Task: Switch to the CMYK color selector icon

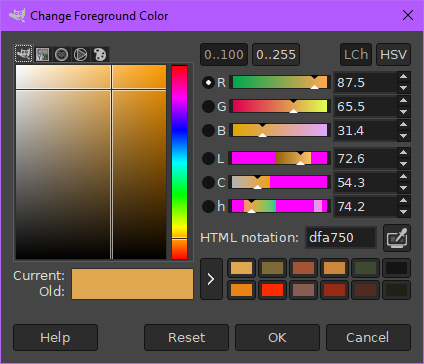Action: pyautogui.click(x=43, y=54)
